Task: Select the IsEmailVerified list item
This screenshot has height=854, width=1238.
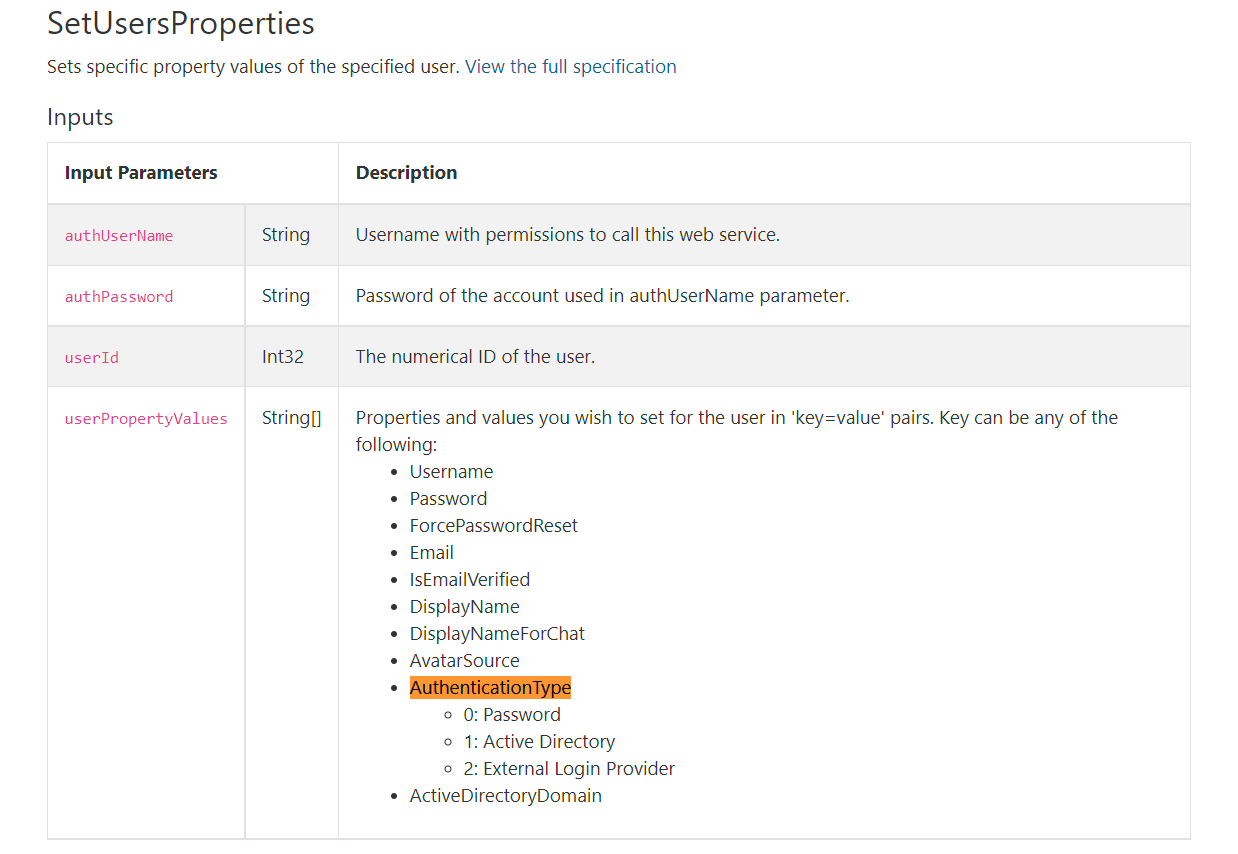Action: coord(469,580)
